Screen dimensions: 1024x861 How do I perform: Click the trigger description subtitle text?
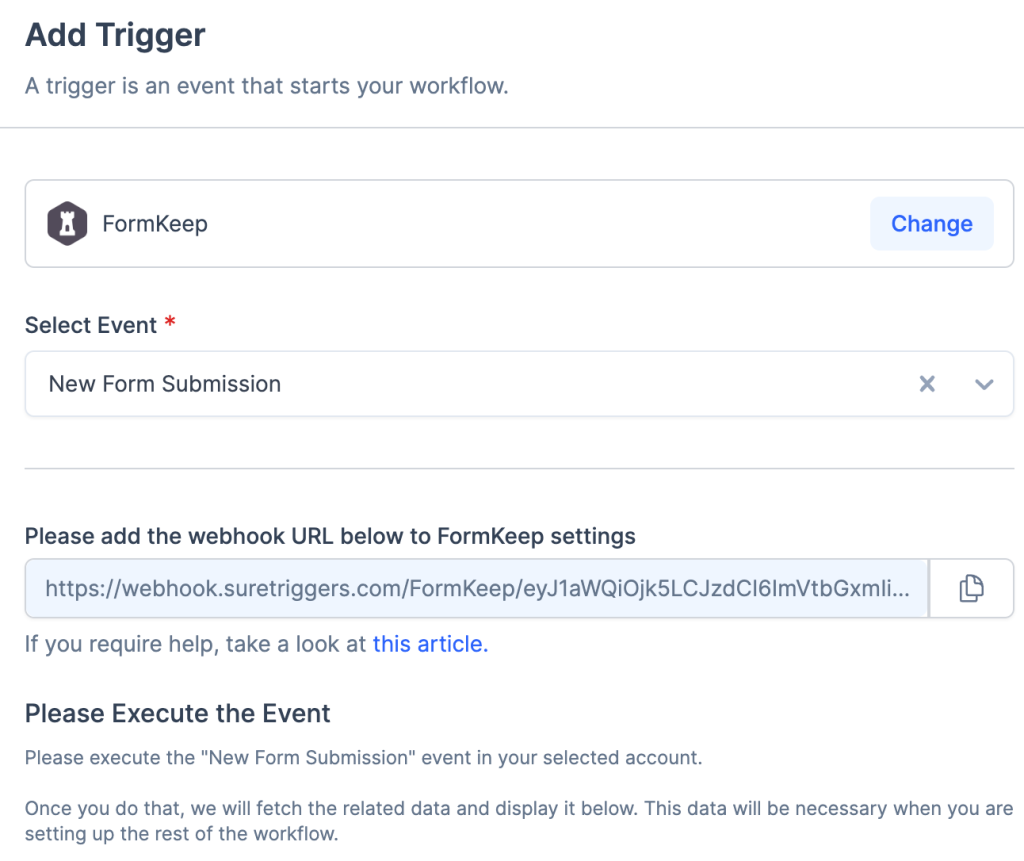[267, 85]
